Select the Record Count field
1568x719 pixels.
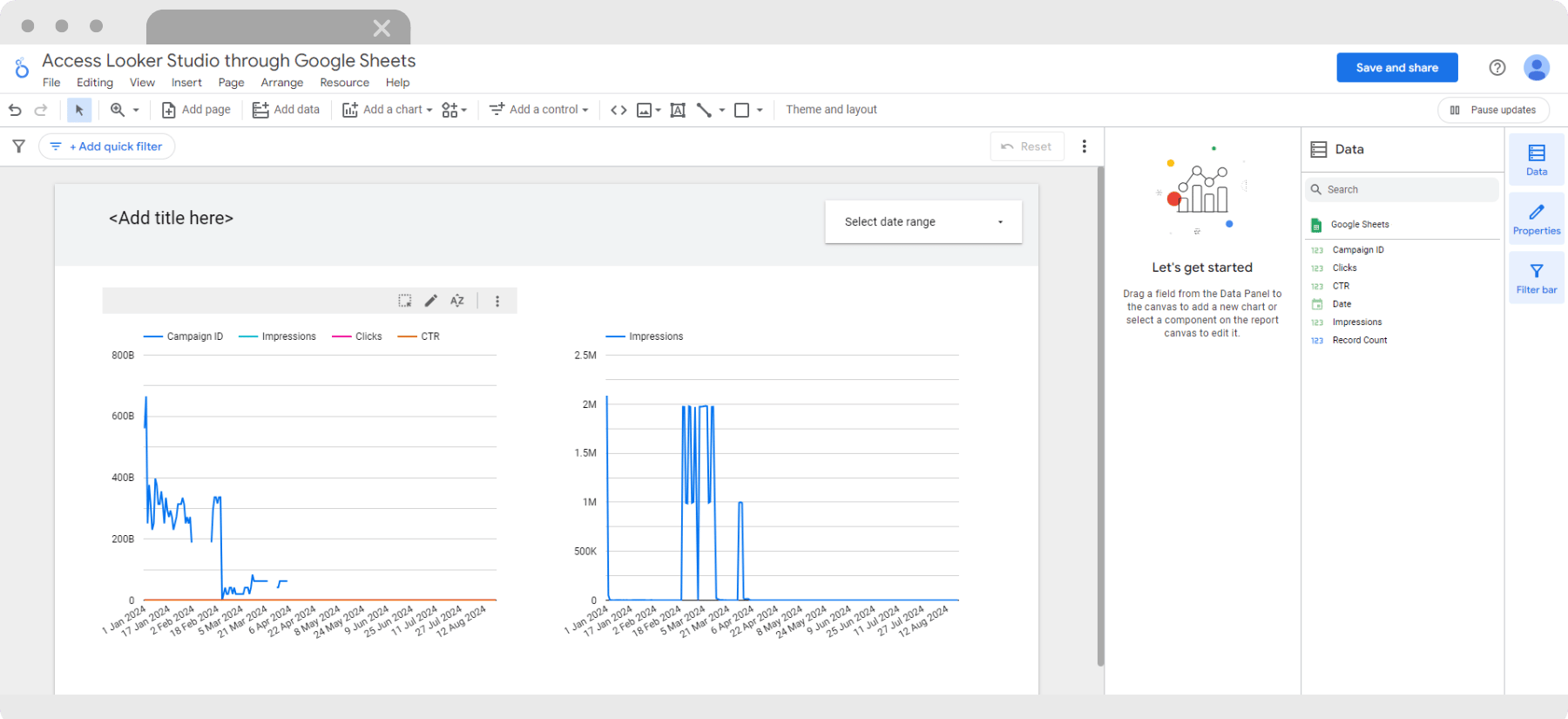point(1359,341)
